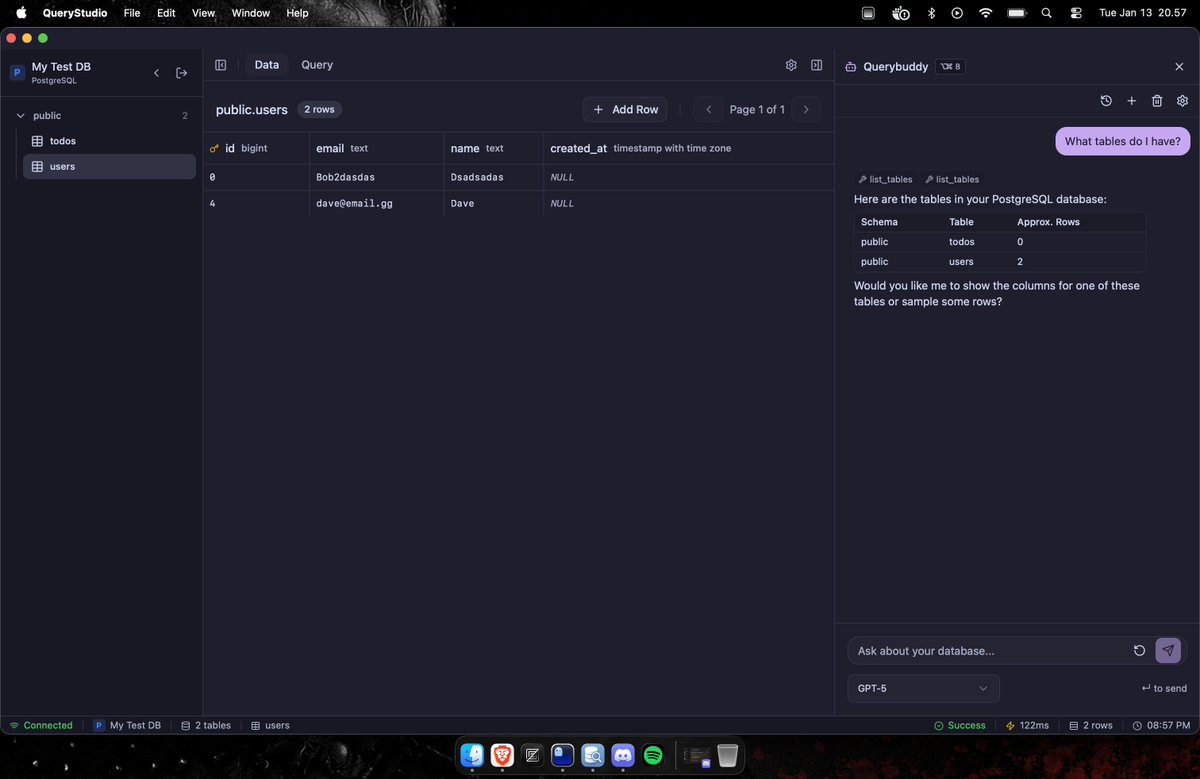Open the database search app in Dock
The image size is (1200, 779).
(x=593, y=755)
